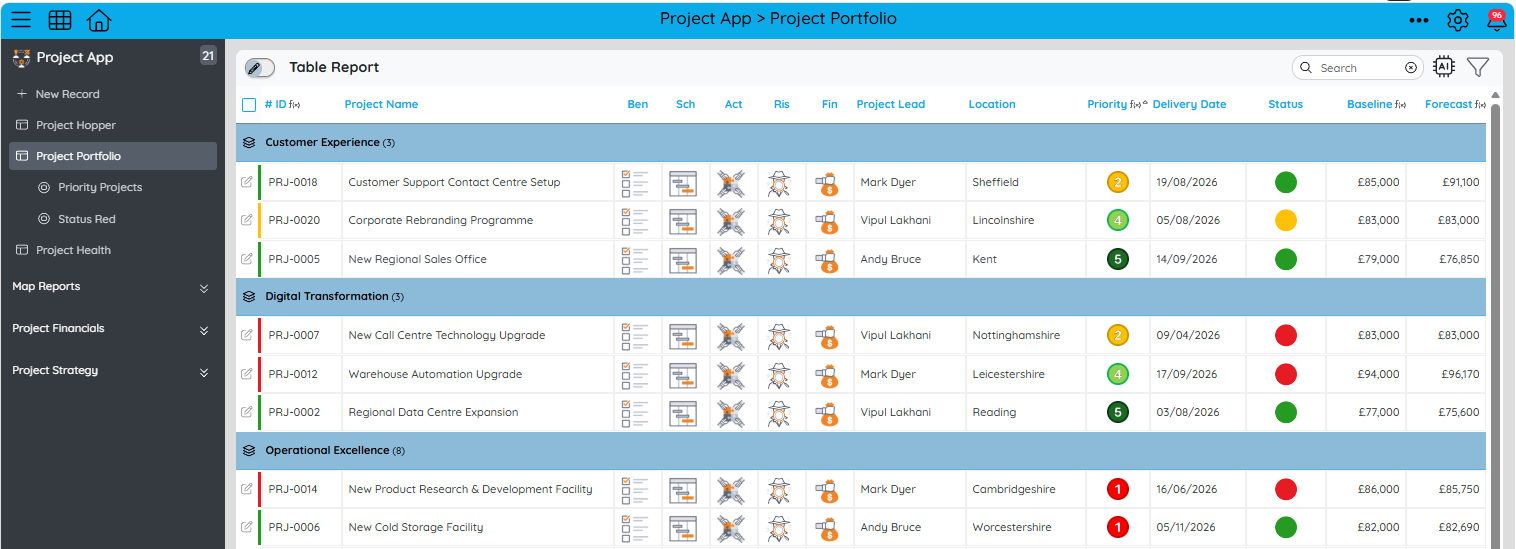Click green status dot for PRJ-0018
The height and width of the screenshot is (549, 1516).
(x=1286, y=183)
